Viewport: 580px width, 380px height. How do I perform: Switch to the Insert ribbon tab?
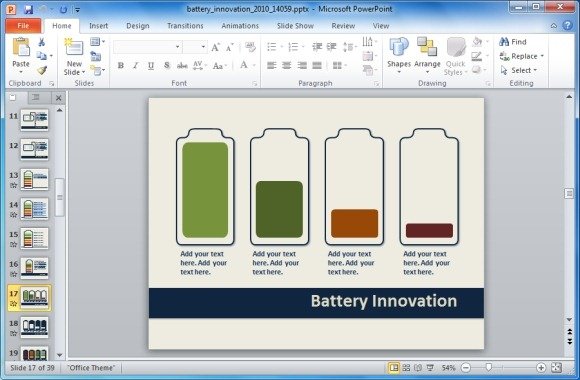(98, 26)
